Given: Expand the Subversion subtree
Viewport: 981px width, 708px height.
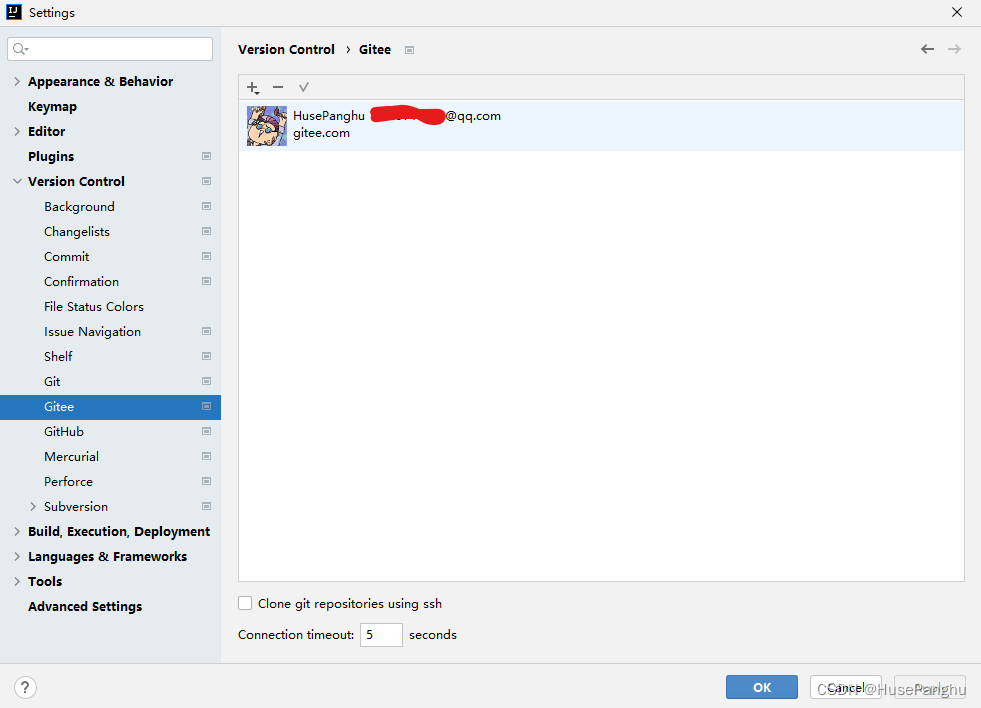Looking at the screenshot, I should pos(33,507).
